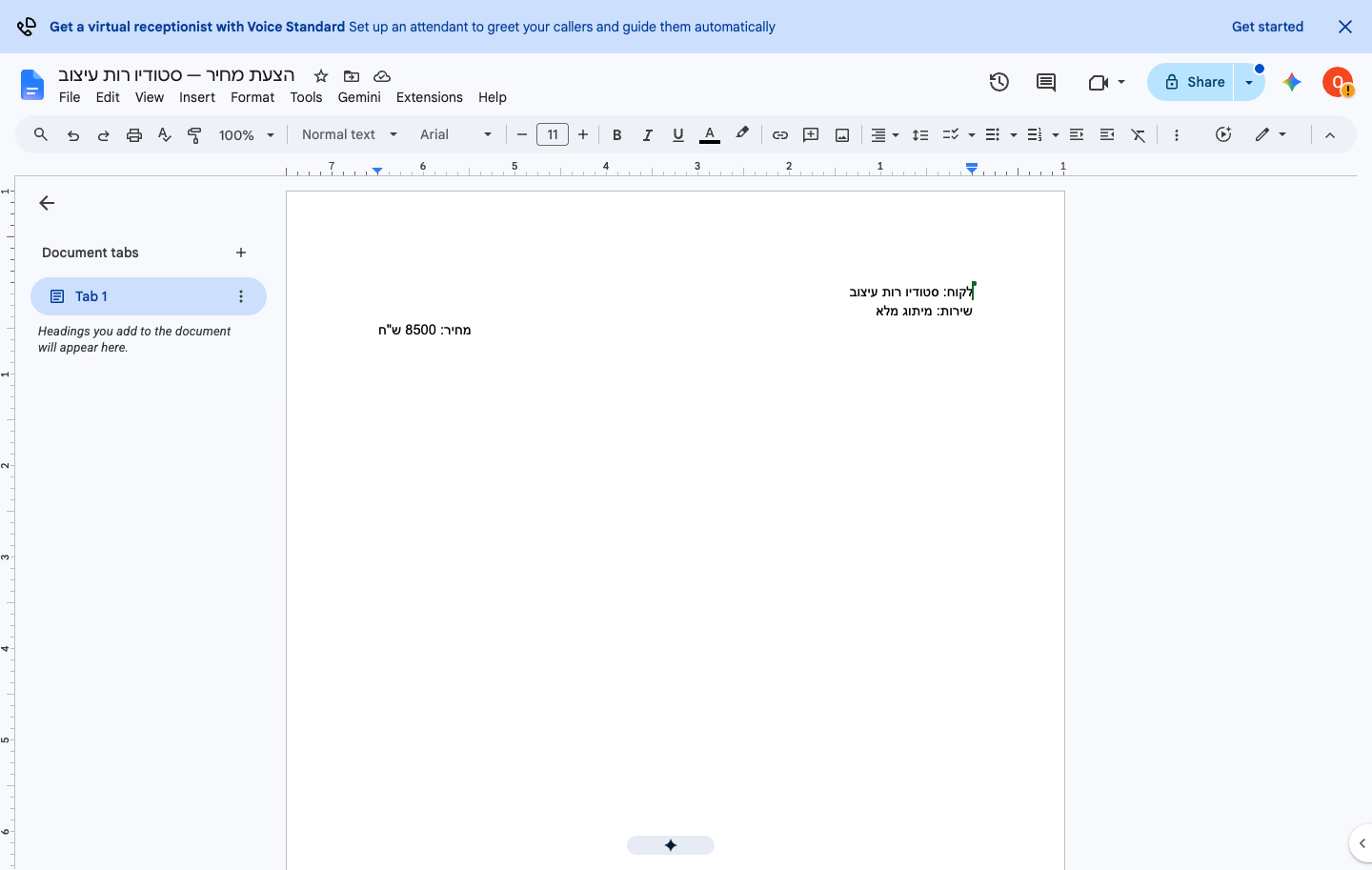
Task: Star the document
Action: pyautogui.click(x=321, y=76)
